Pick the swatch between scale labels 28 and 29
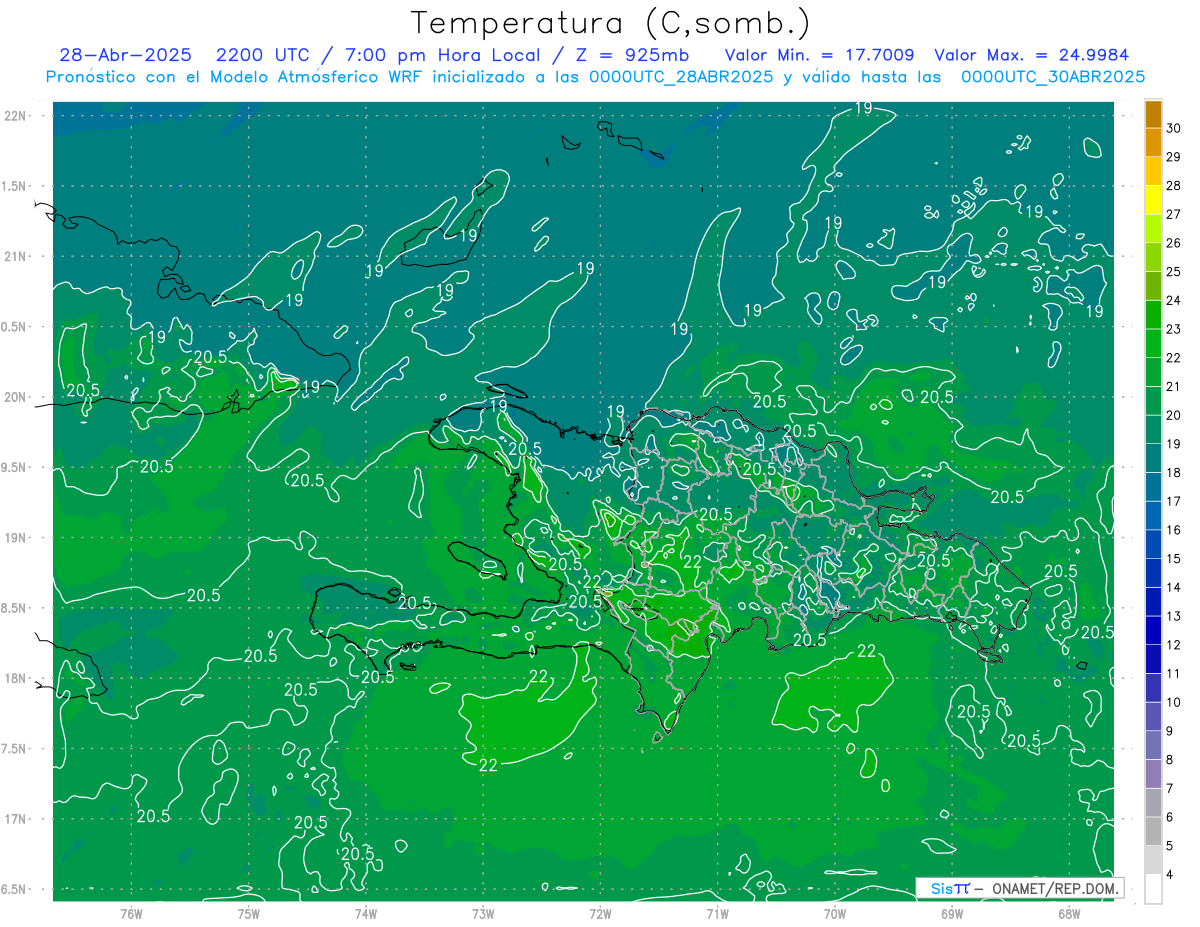This screenshot has width=1200, height=927. click(1153, 172)
